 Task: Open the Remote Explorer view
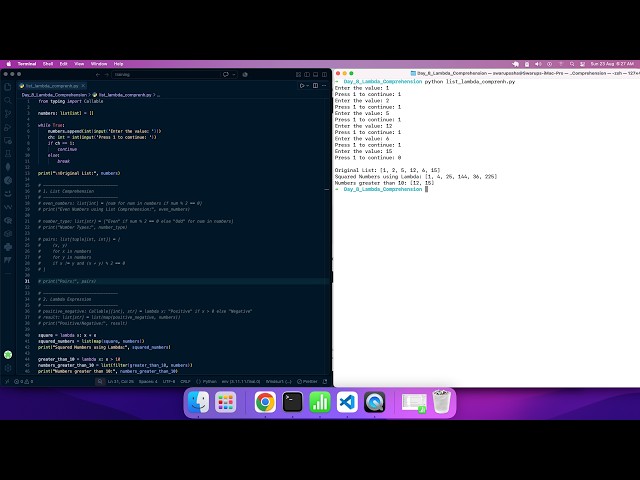pos(8,141)
